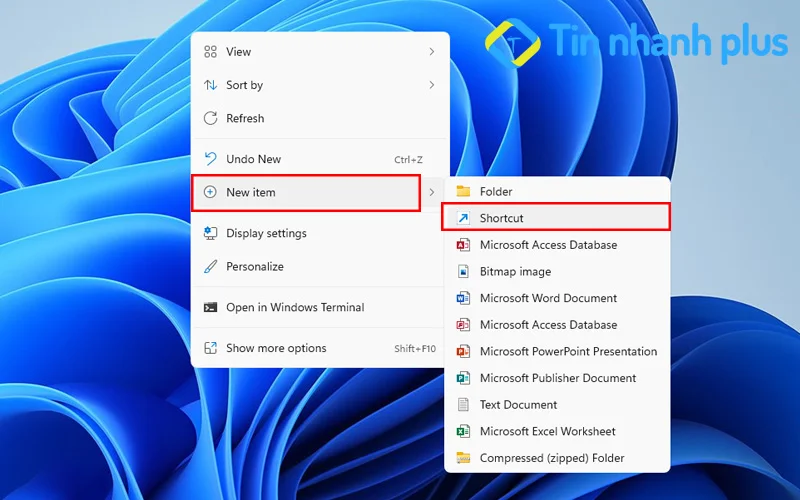800x500 pixels.
Task: Click the View grid icon in the context menu
Action: [210, 52]
